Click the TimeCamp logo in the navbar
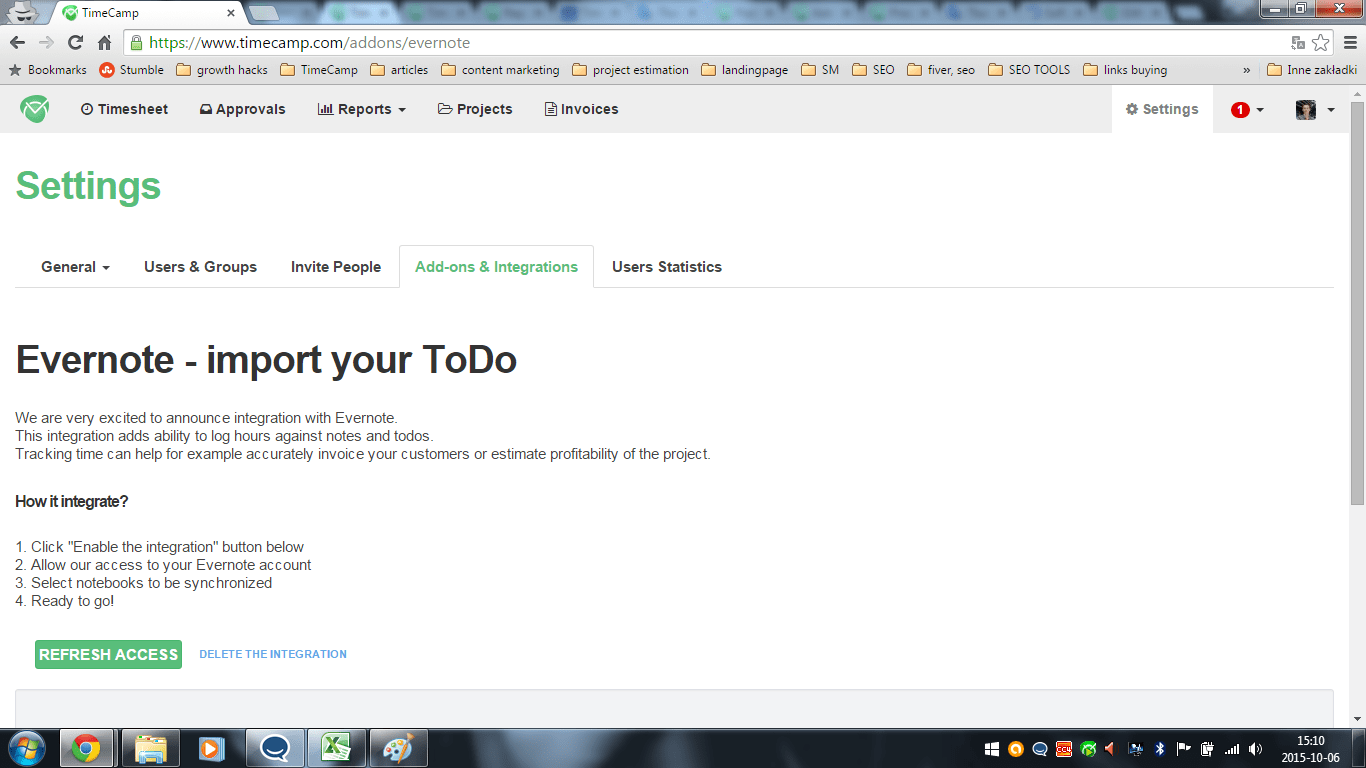Image resolution: width=1366 pixels, height=768 pixels. pyautogui.click(x=34, y=109)
